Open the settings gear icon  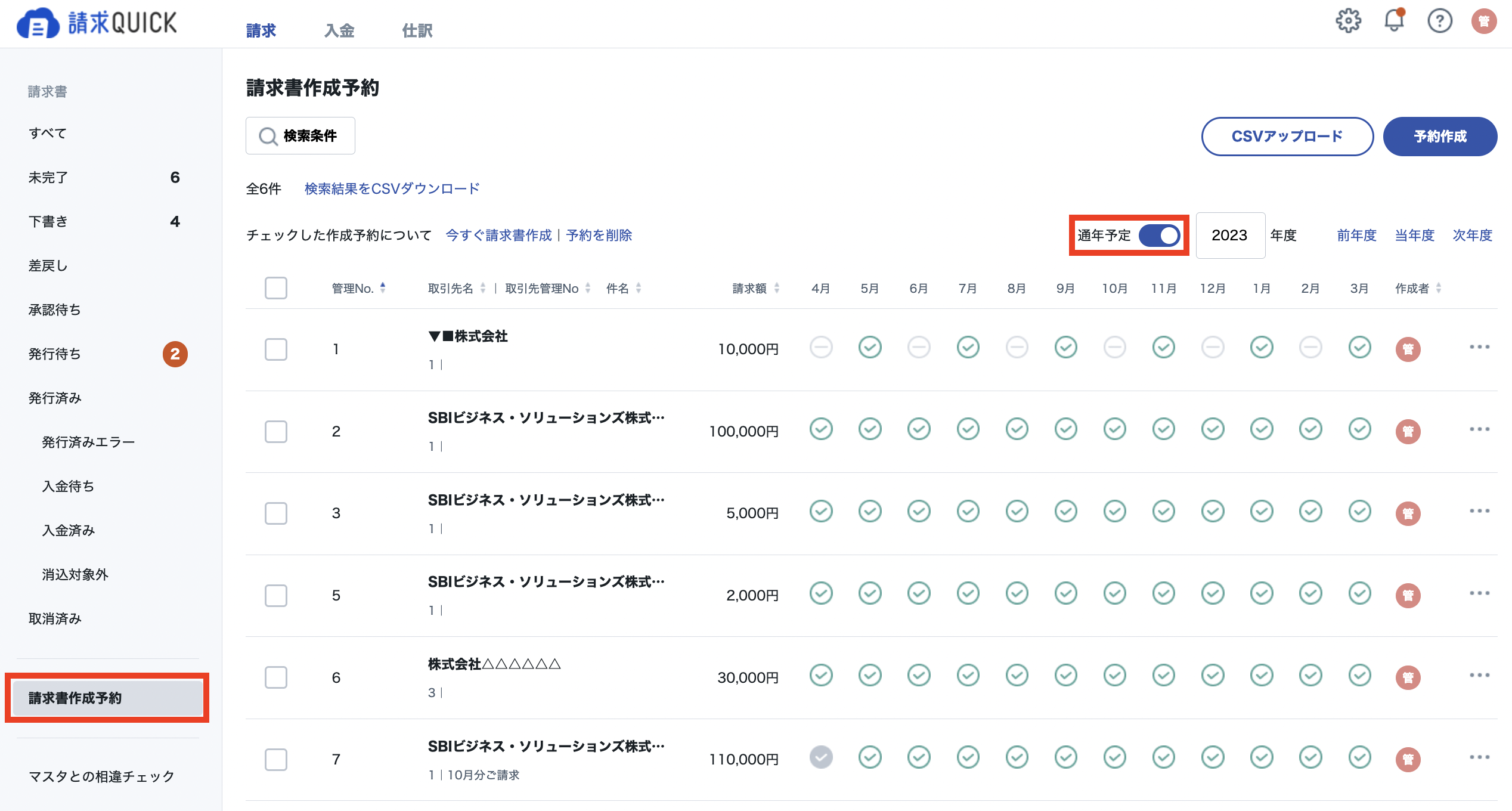coord(1348,21)
